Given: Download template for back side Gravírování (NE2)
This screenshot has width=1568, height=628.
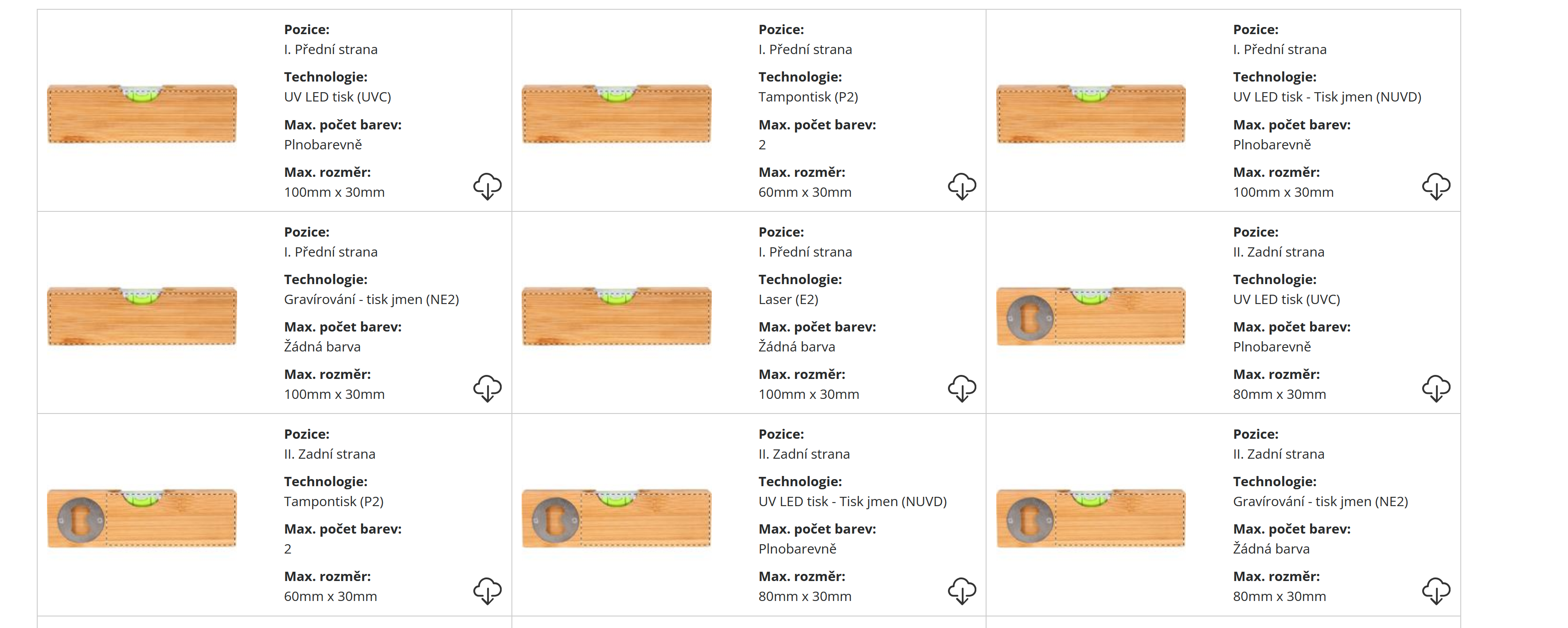Looking at the screenshot, I should point(1436,590).
